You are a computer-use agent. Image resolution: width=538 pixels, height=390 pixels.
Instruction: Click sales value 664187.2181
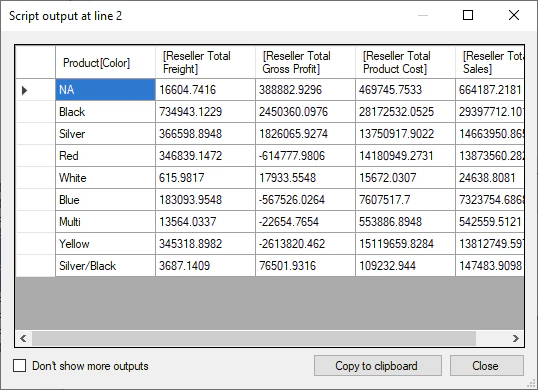490,90
